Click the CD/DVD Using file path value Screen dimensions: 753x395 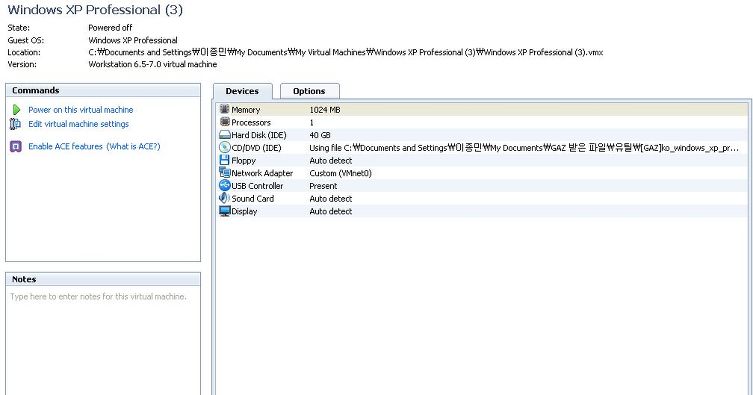click(524, 148)
